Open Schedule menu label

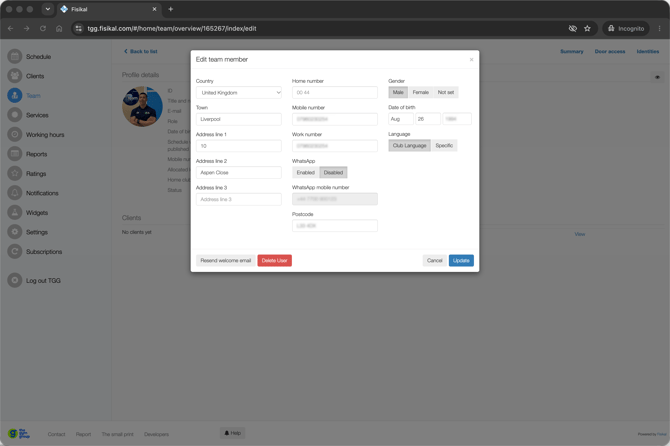click(x=38, y=57)
